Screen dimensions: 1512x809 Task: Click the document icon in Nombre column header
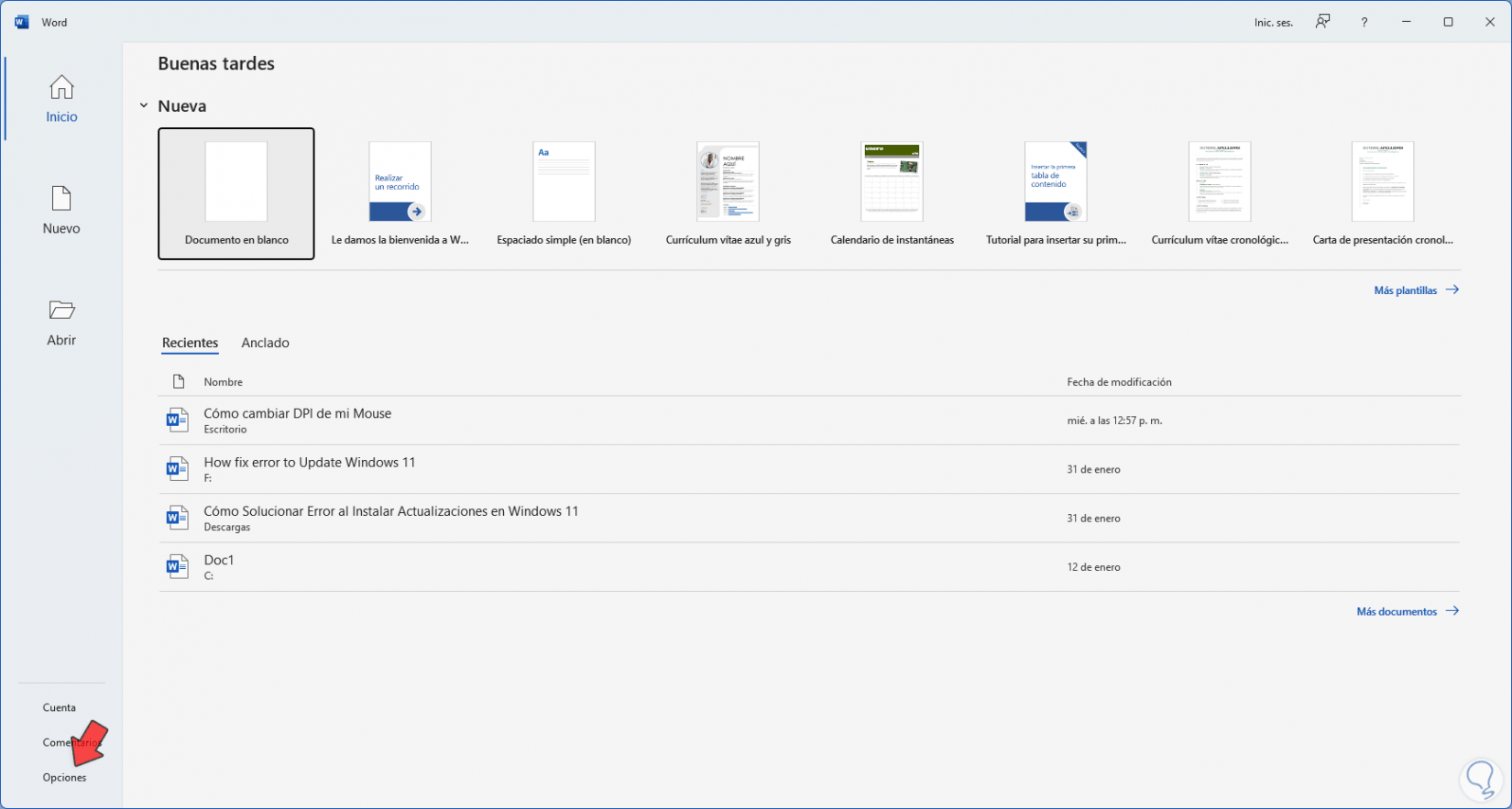click(179, 381)
